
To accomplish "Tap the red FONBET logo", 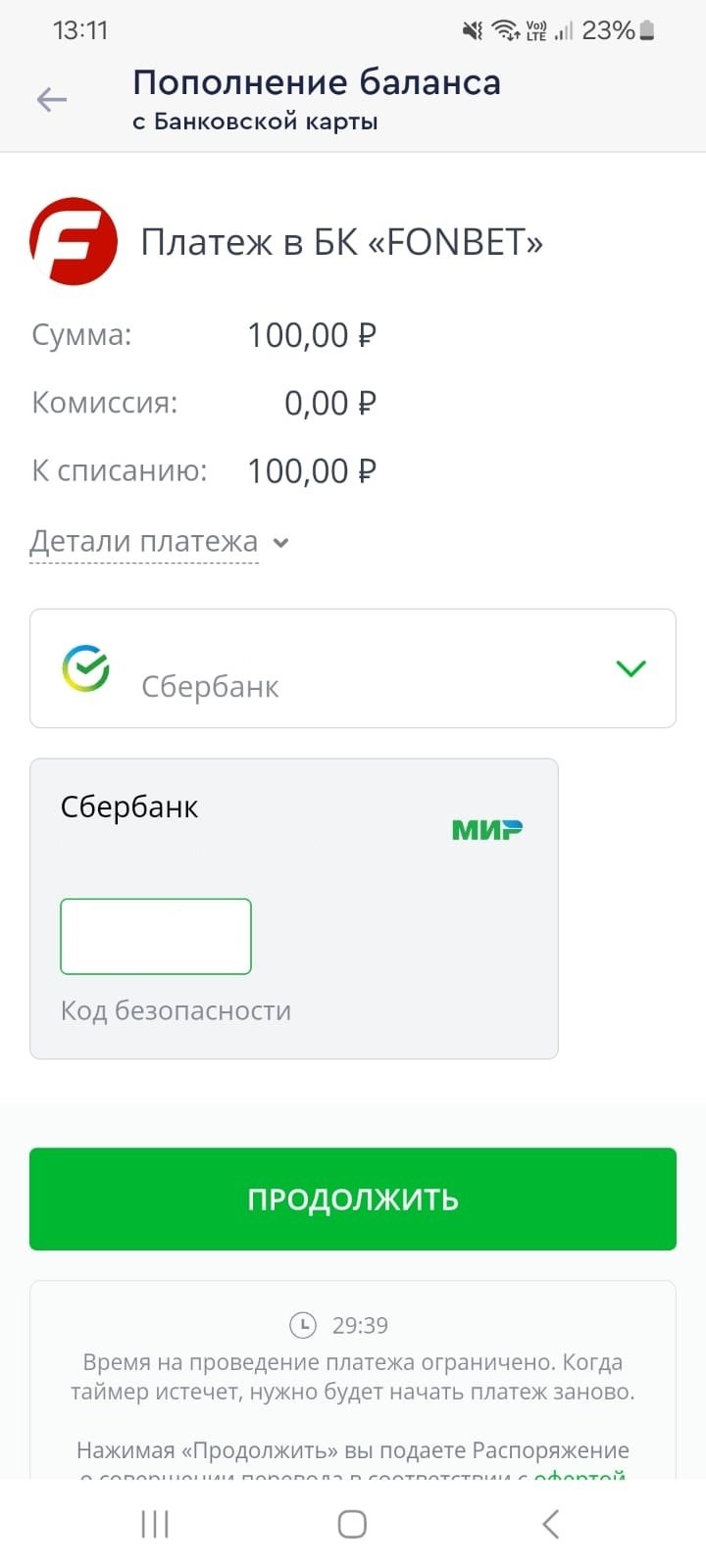I will [x=74, y=241].
